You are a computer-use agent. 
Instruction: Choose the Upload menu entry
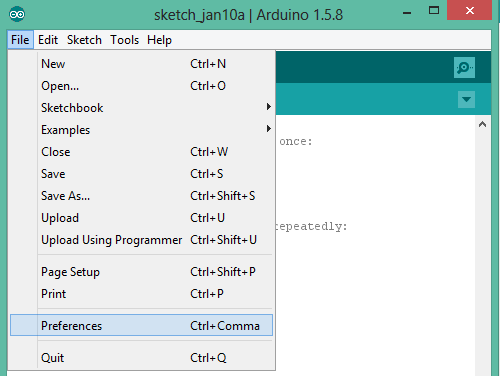[x=141, y=218]
